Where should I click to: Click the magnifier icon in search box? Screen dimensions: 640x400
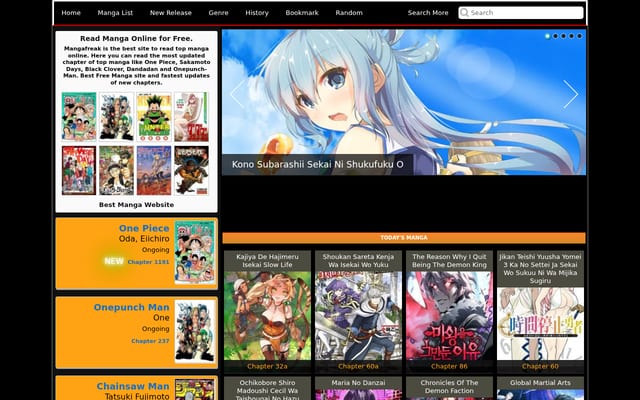click(464, 13)
